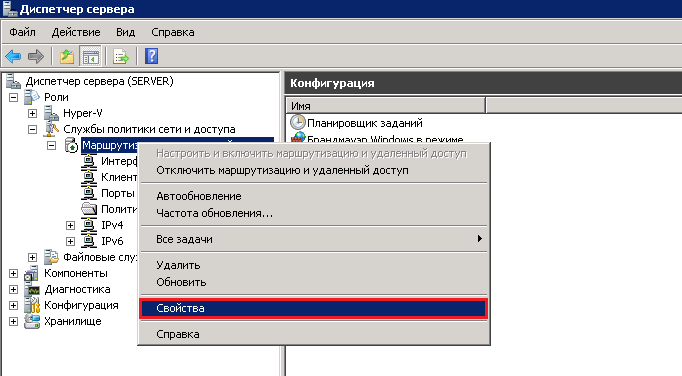
Task: Select the Hyper-V tree label
Action: 83,113
